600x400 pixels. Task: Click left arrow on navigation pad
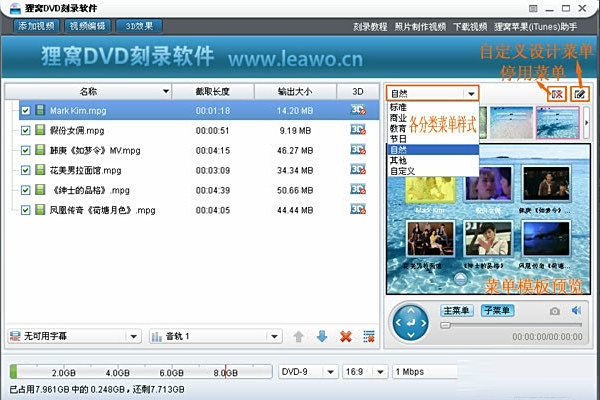tap(398, 323)
